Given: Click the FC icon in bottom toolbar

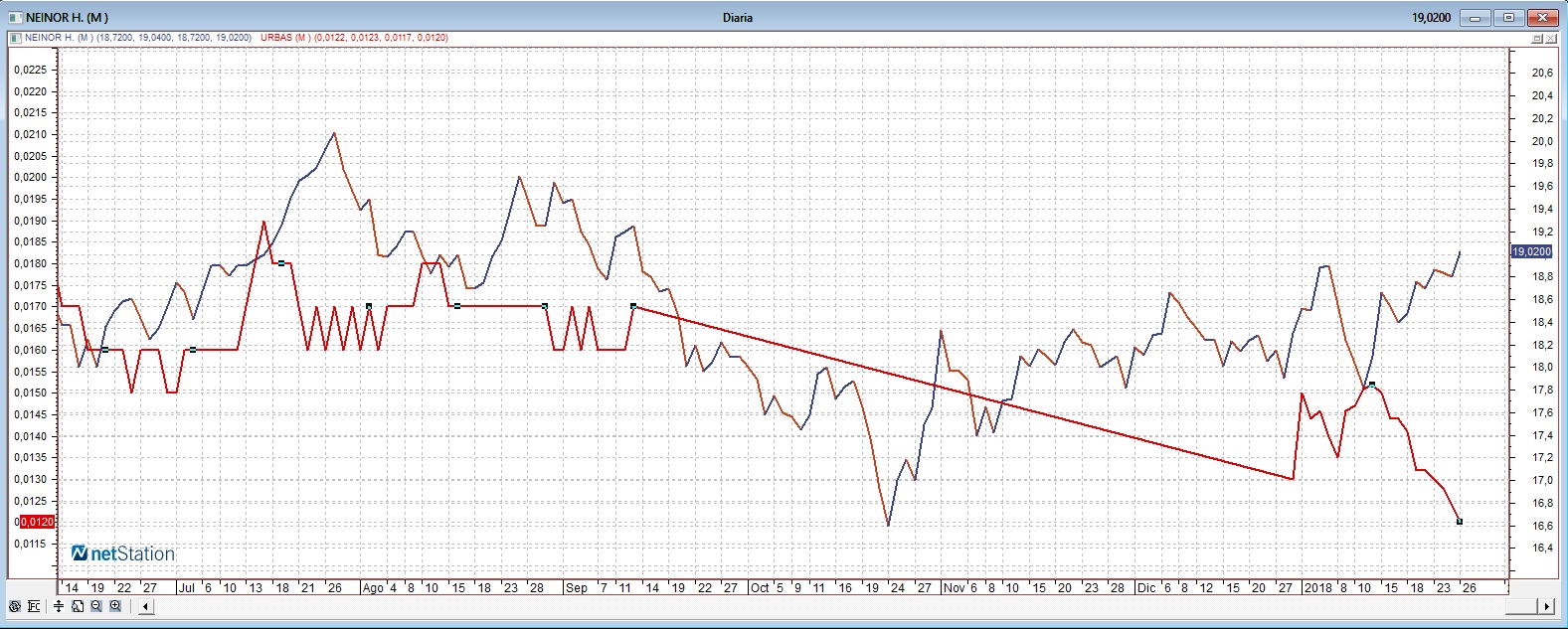Looking at the screenshot, I should (x=33, y=606).
